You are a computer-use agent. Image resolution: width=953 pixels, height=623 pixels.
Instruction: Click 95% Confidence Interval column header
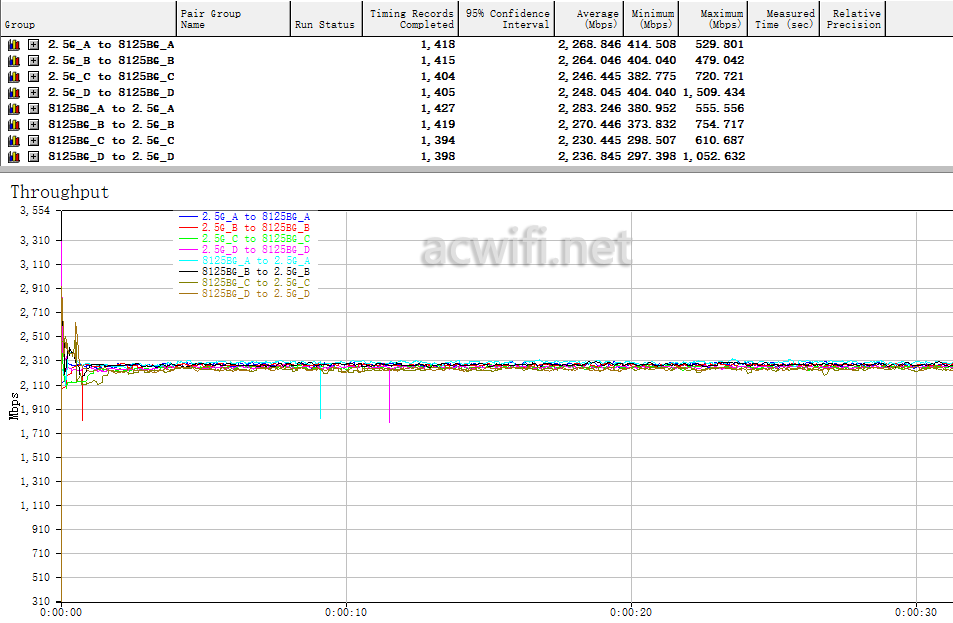tap(506, 19)
